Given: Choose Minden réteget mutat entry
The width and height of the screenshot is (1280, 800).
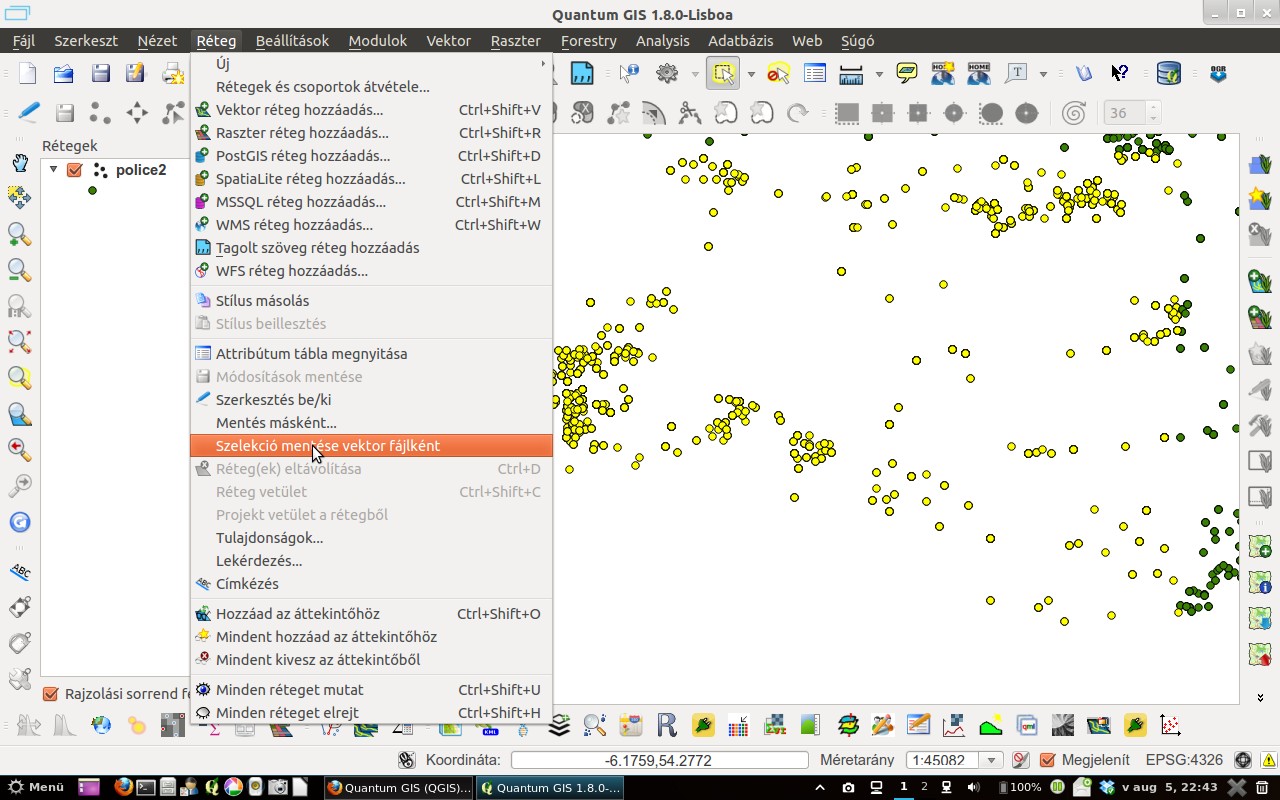Looking at the screenshot, I should pos(371,690).
